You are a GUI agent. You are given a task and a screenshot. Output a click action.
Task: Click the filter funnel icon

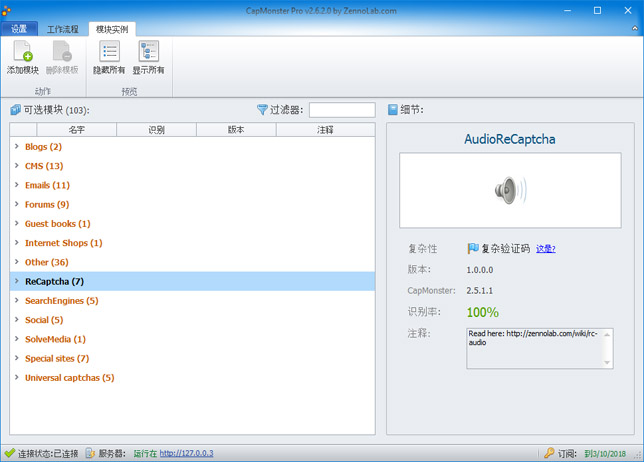coord(262,110)
